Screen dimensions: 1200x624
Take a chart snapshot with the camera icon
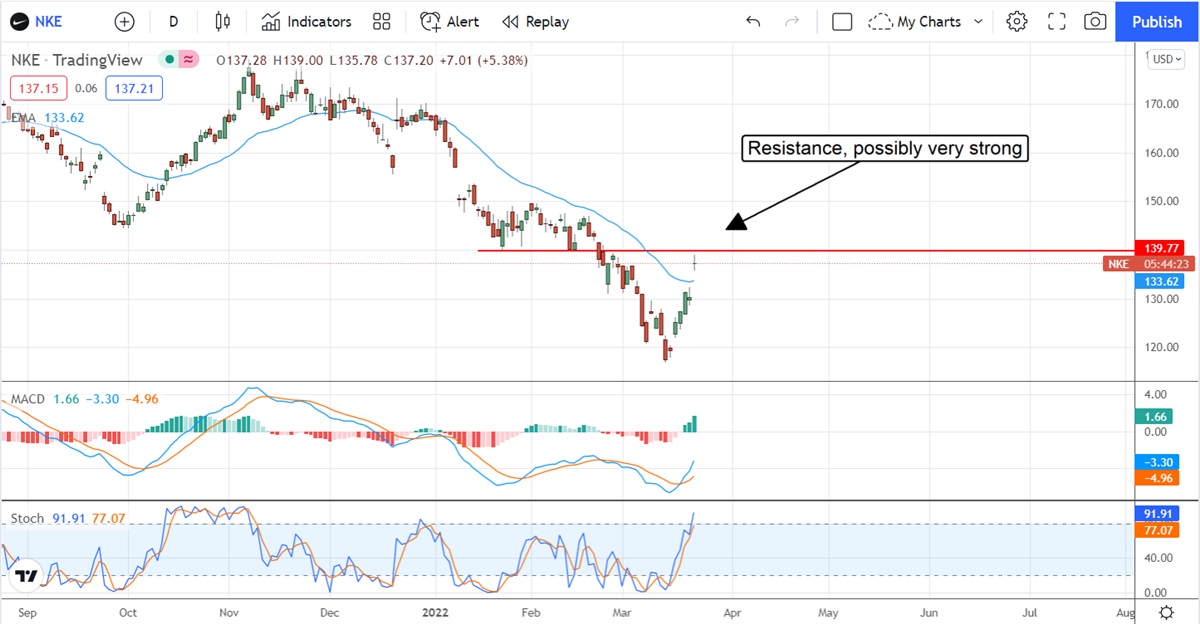[1095, 21]
